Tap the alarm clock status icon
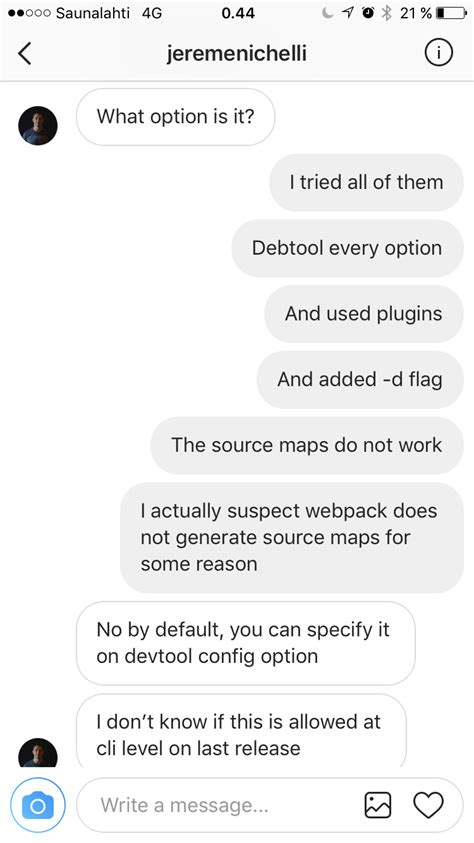 coord(369,13)
